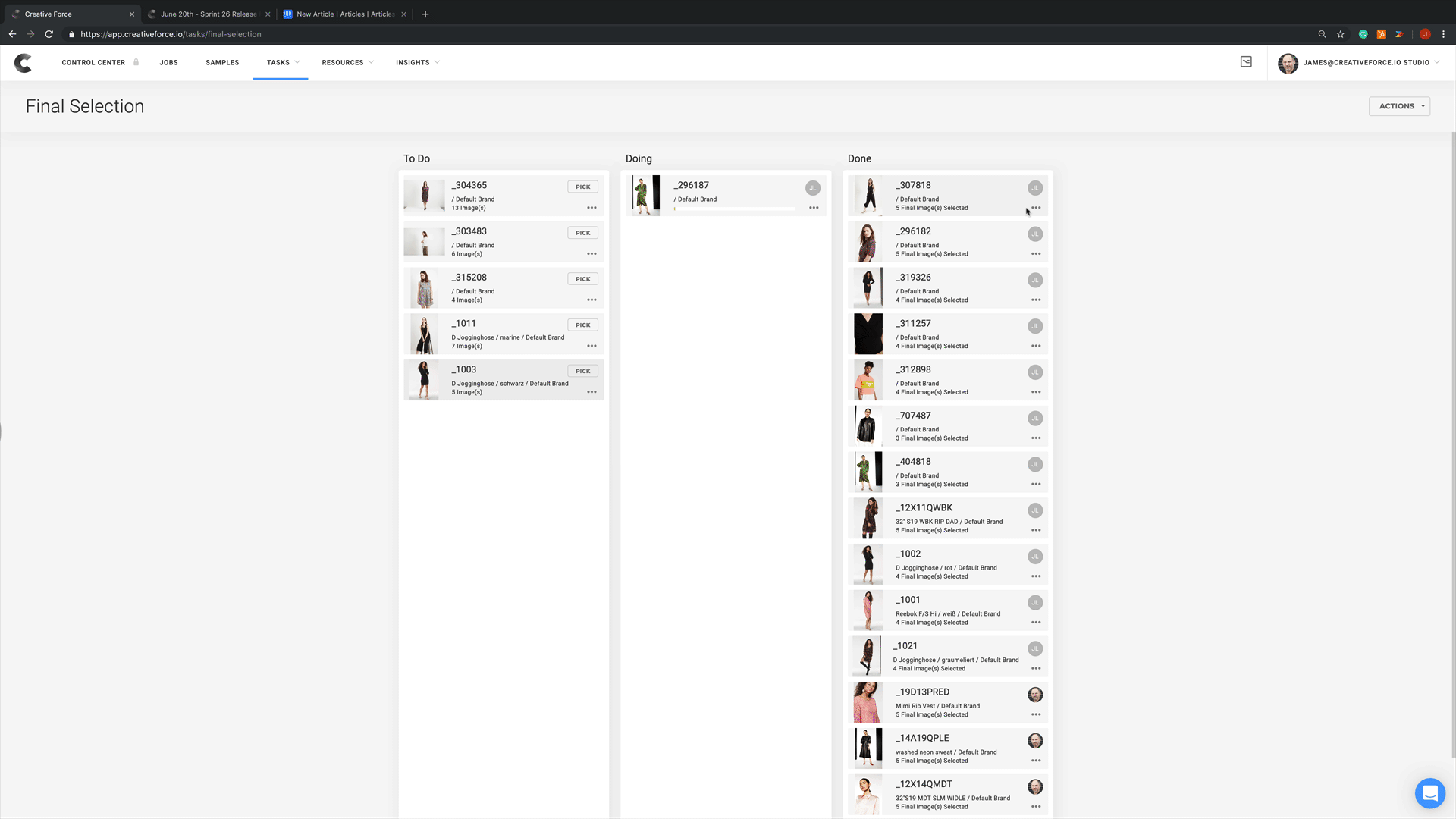Open the Samples menu item
This screenshot has width=1456, height=819.
222,63
